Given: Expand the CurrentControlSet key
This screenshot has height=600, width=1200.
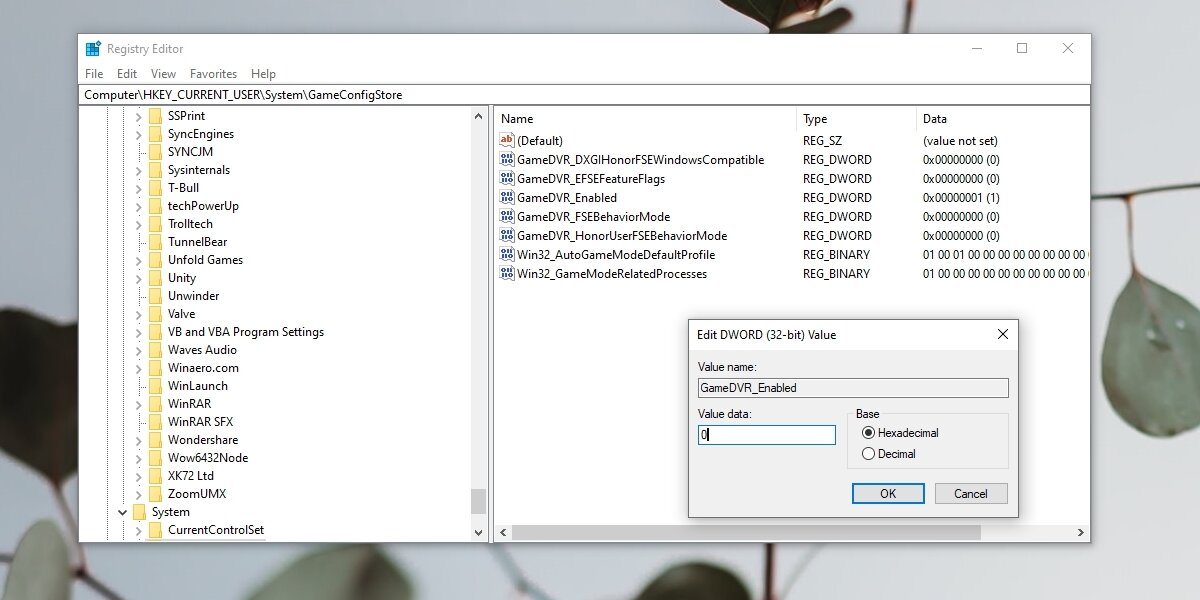Looking at the screenshot, I should [x=139, y=530].
